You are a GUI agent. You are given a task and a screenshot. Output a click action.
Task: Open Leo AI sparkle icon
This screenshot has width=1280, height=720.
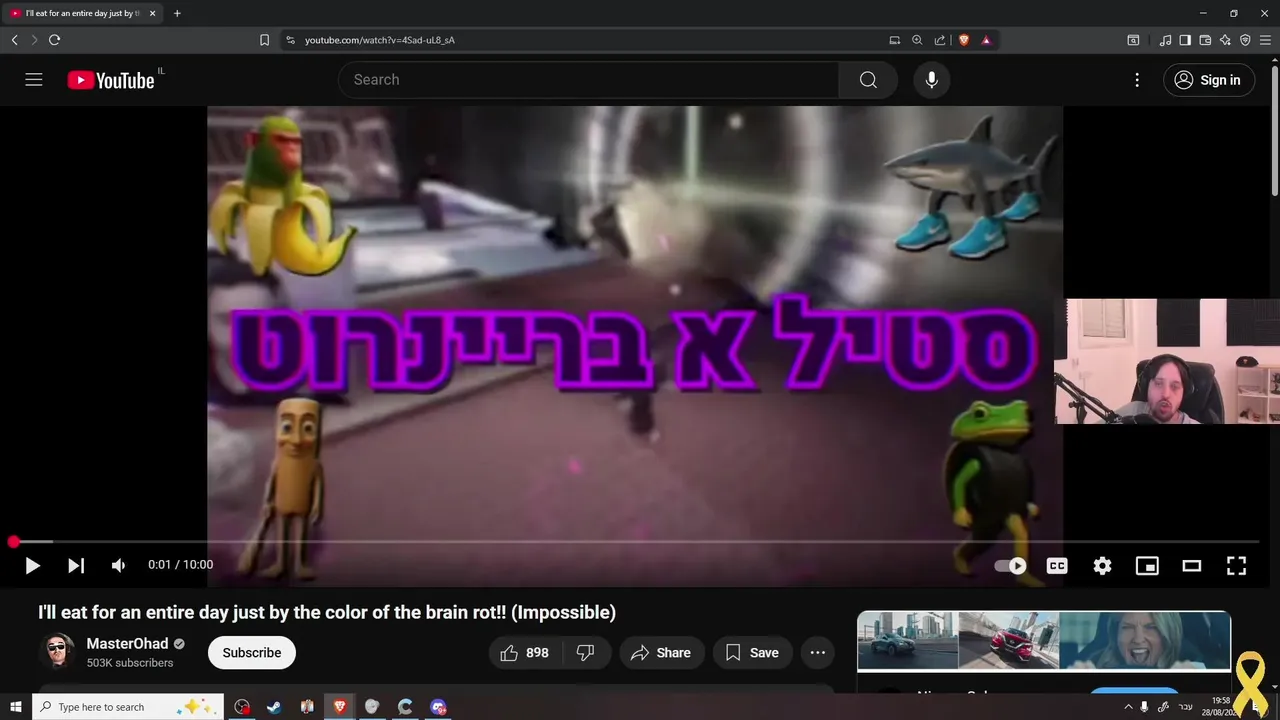tap(1225, 40)
